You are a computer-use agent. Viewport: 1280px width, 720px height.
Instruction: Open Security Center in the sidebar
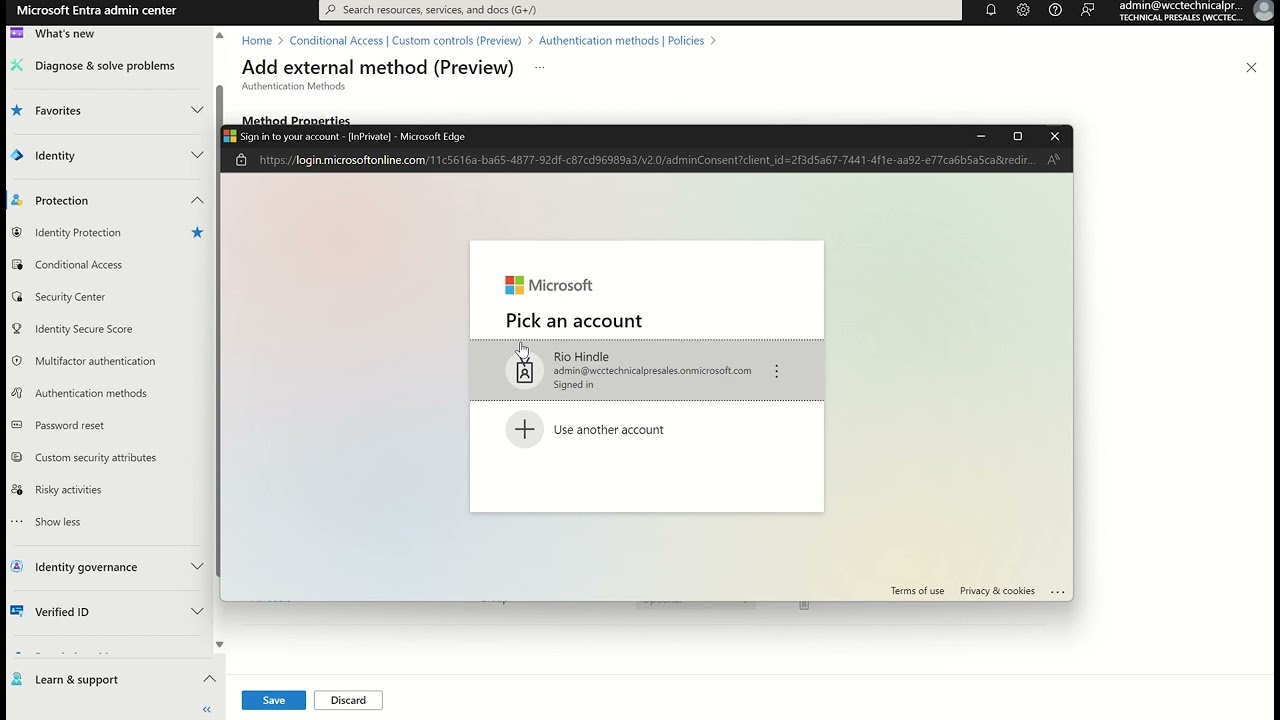pyautogui.click(x=70, y=296)
